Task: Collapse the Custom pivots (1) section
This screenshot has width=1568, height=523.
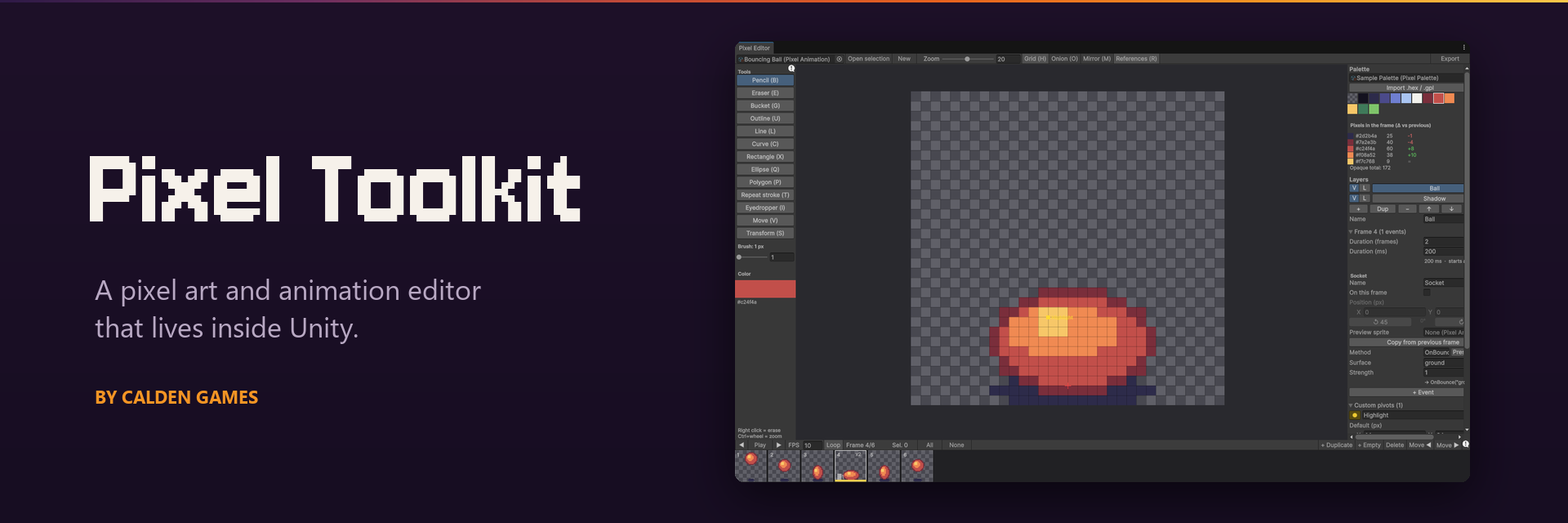Action: coord(1351,405)
